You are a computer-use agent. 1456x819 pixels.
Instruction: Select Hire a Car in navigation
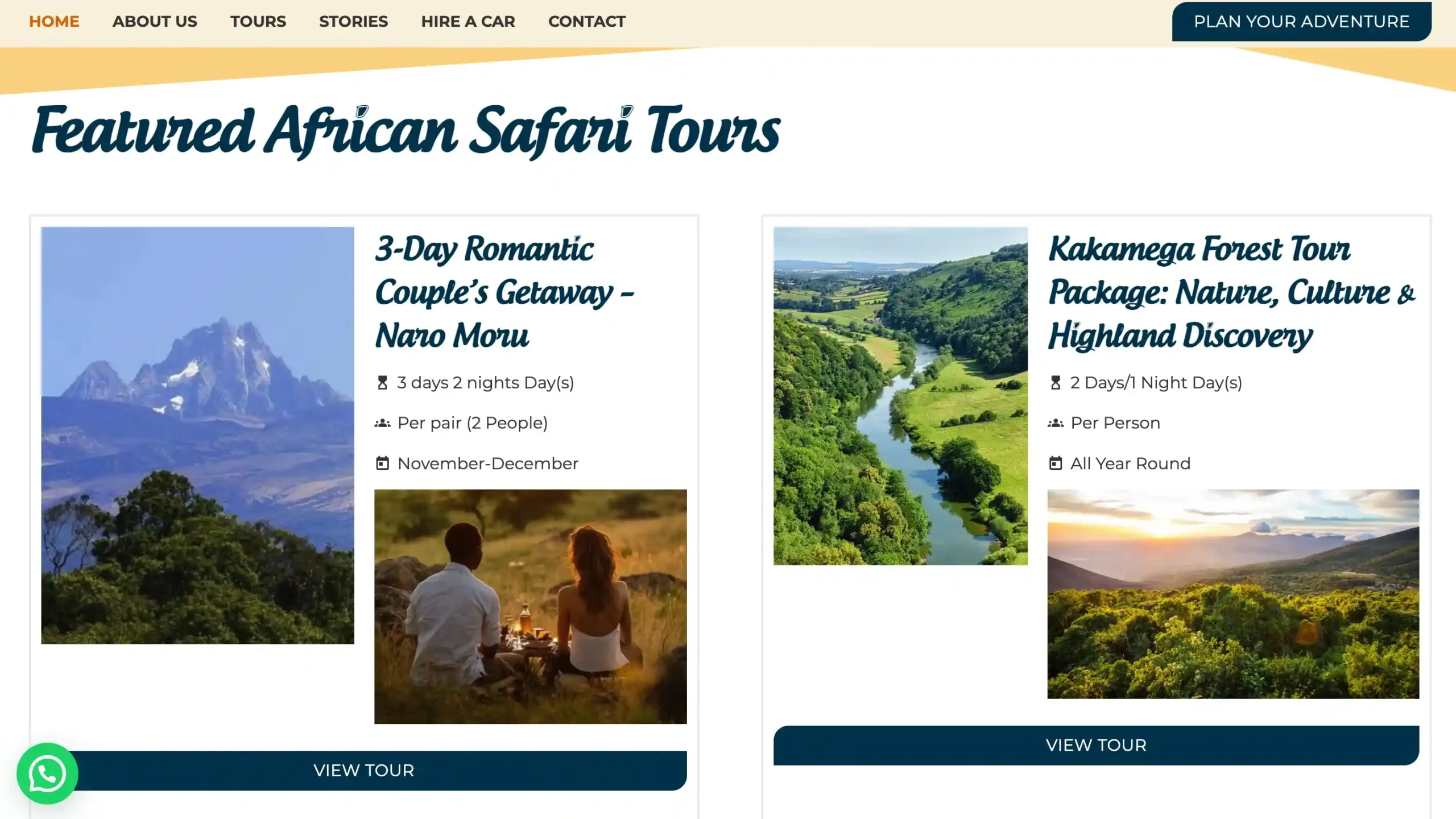(468, 22)
